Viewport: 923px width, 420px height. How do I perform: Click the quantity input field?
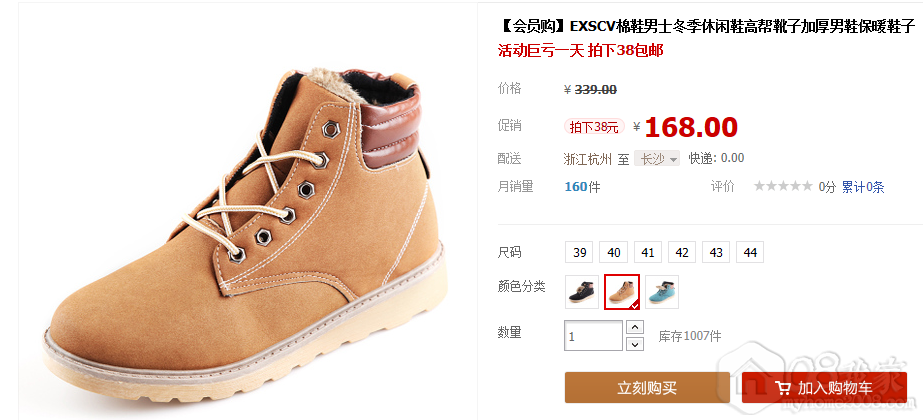tap(593, 336)
